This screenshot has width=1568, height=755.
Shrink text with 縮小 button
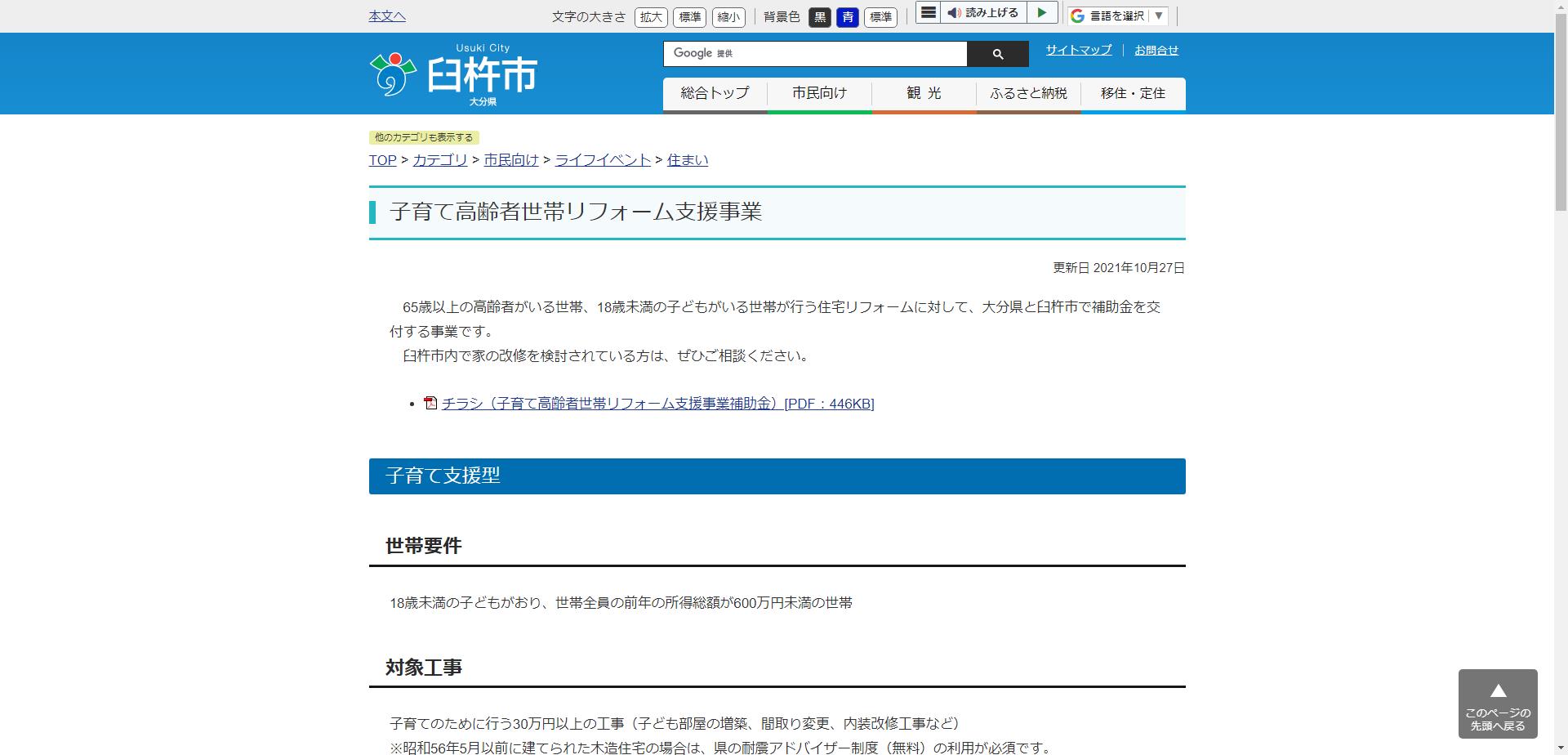point(728,17)
